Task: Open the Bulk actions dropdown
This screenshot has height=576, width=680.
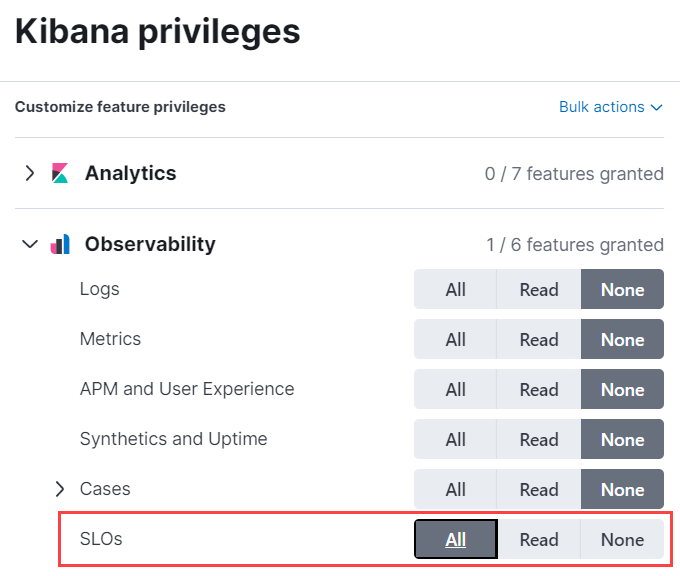Action: coord(610,107)
